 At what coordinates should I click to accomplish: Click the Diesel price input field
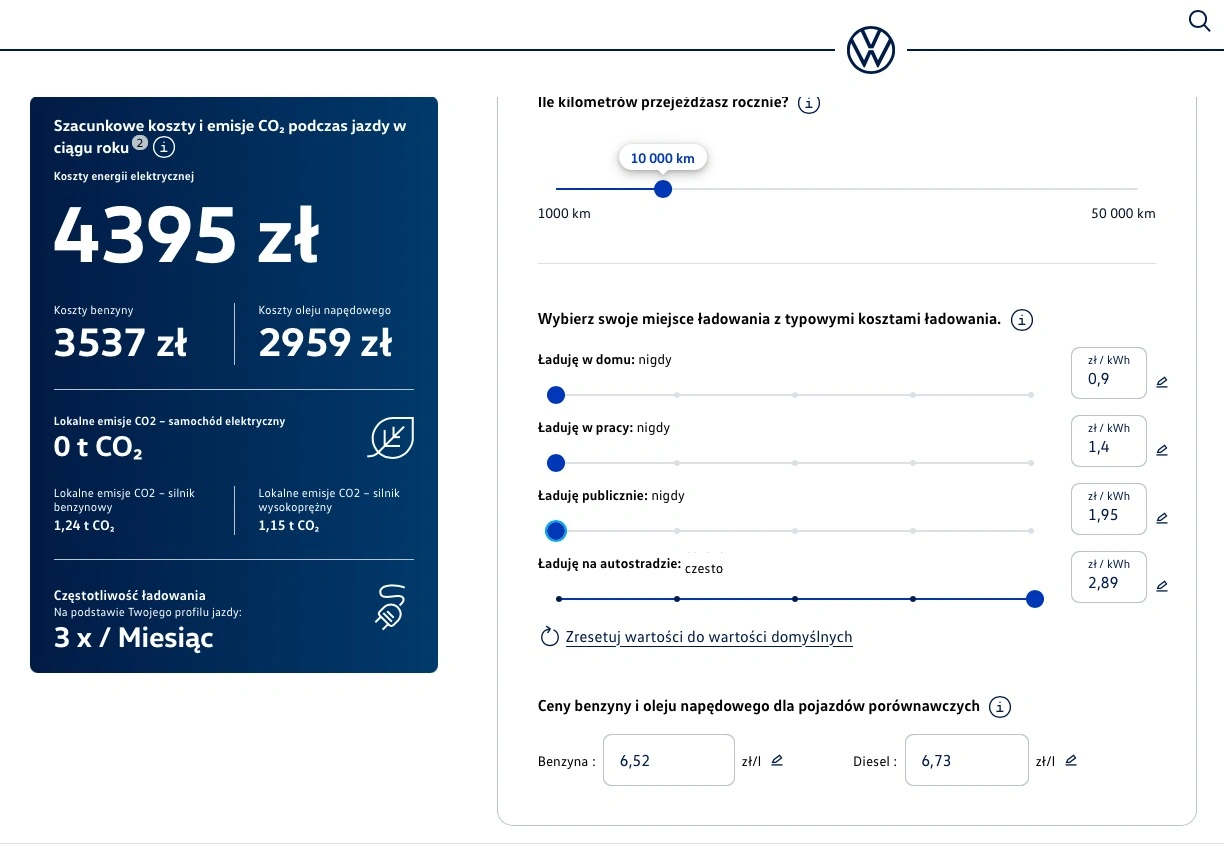tap(966, 761)
